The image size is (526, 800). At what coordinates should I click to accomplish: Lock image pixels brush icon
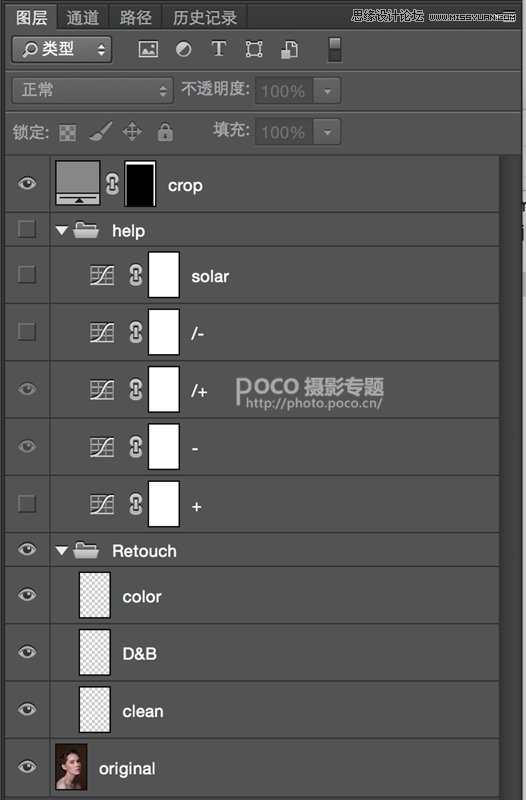point(101,132)
